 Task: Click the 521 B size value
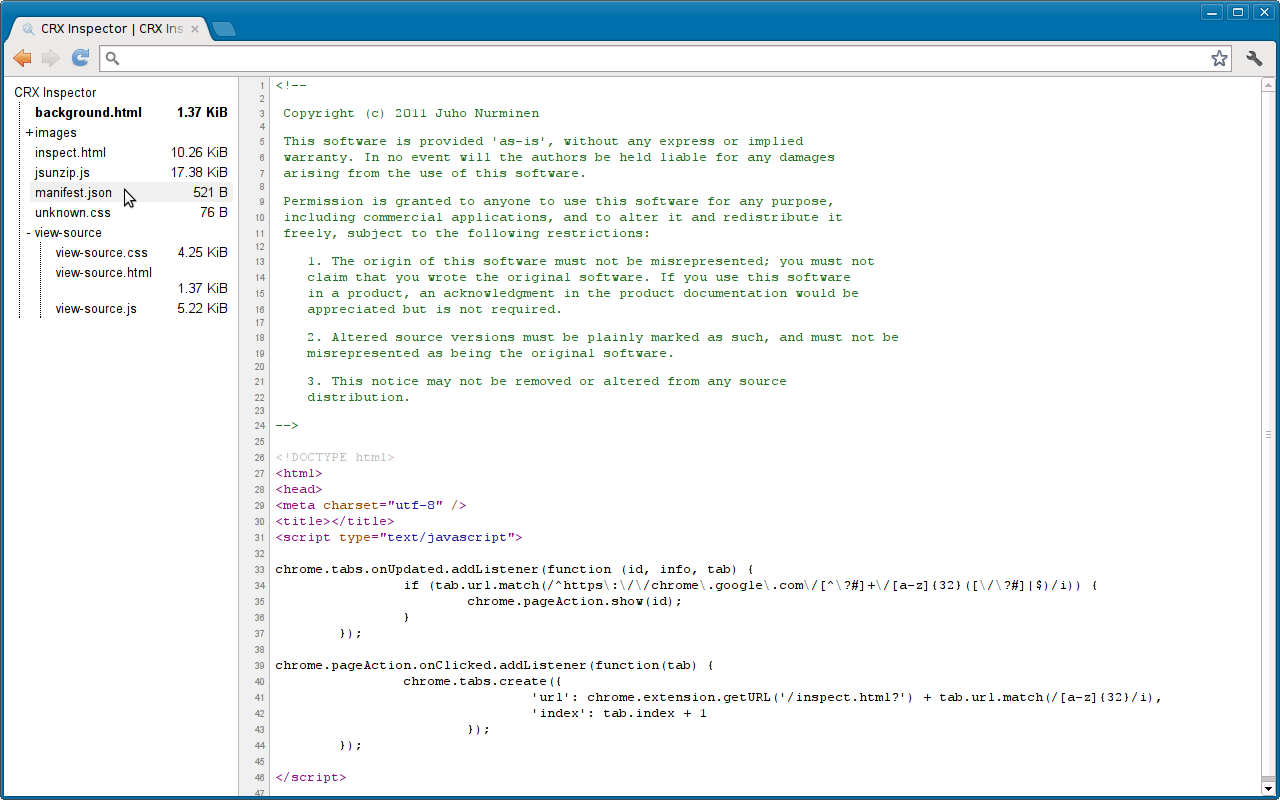pos(210,193)
